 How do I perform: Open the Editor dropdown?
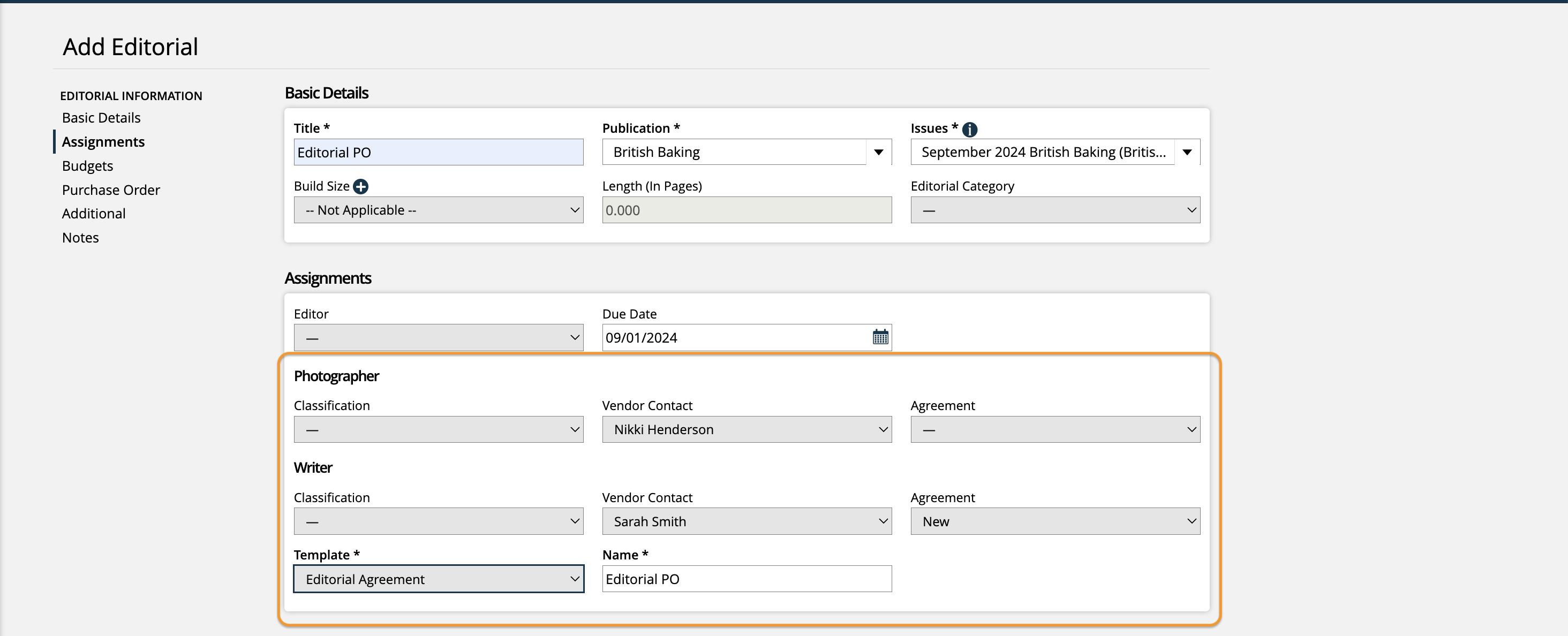pos(438,338)
